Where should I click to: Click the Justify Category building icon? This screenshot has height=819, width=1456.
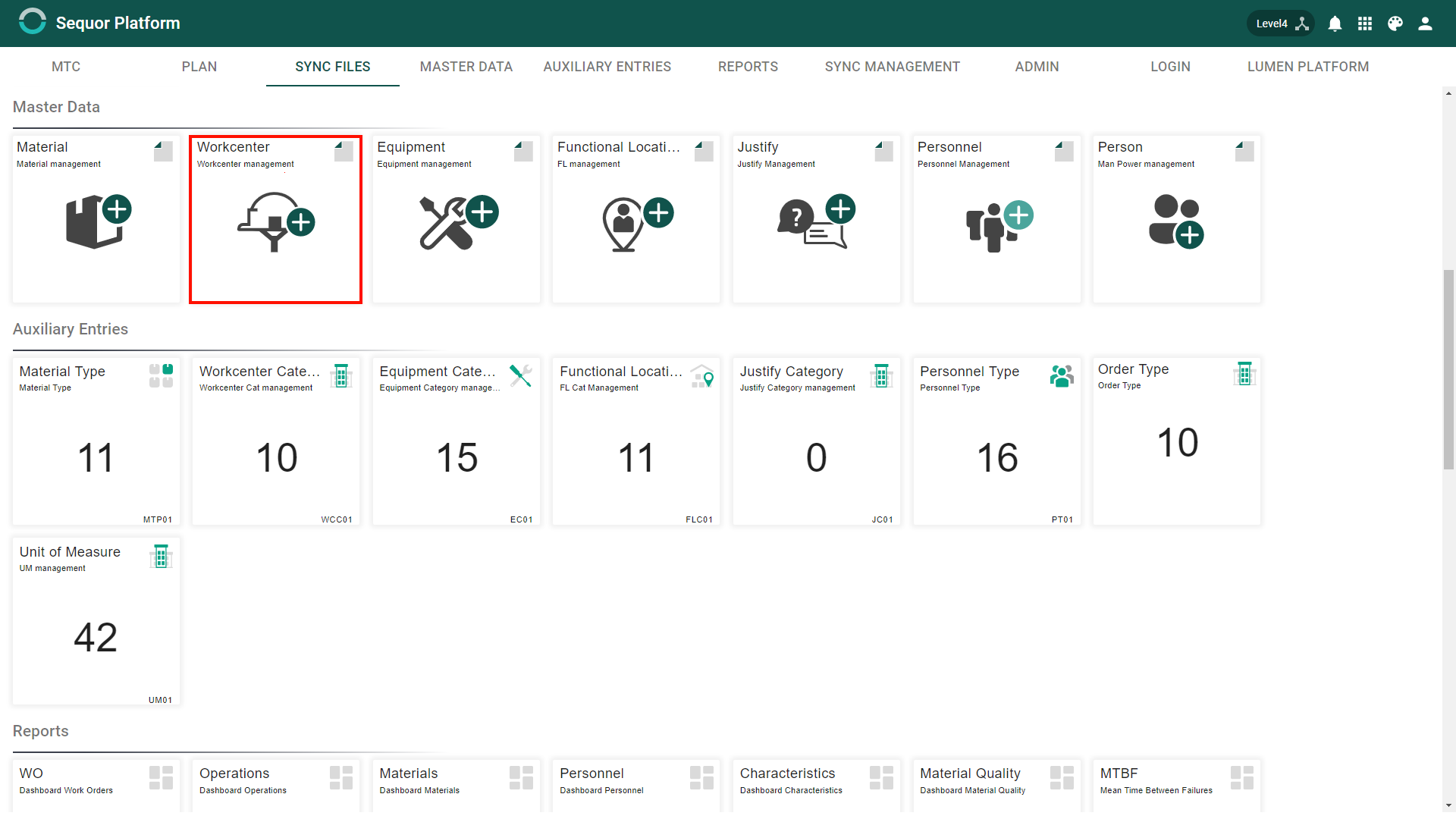pos(881,375)
